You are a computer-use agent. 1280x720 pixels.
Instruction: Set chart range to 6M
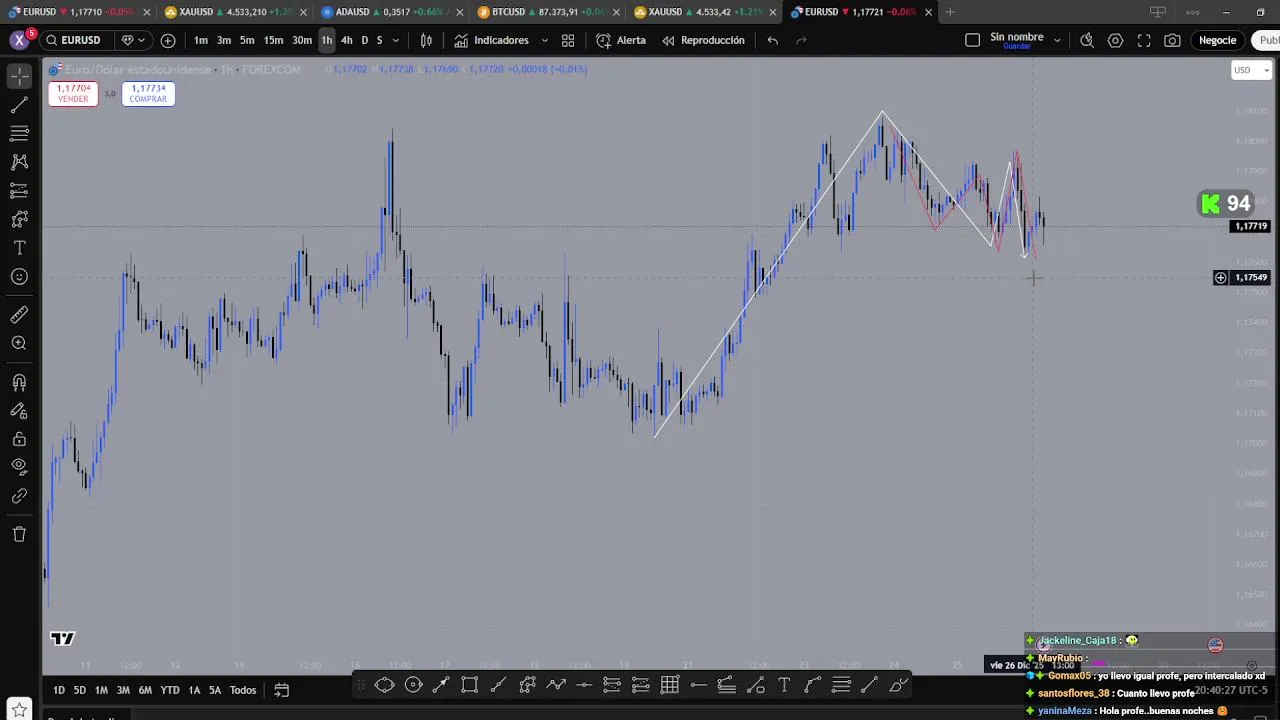pyautogui.click(x=145, y=690)
